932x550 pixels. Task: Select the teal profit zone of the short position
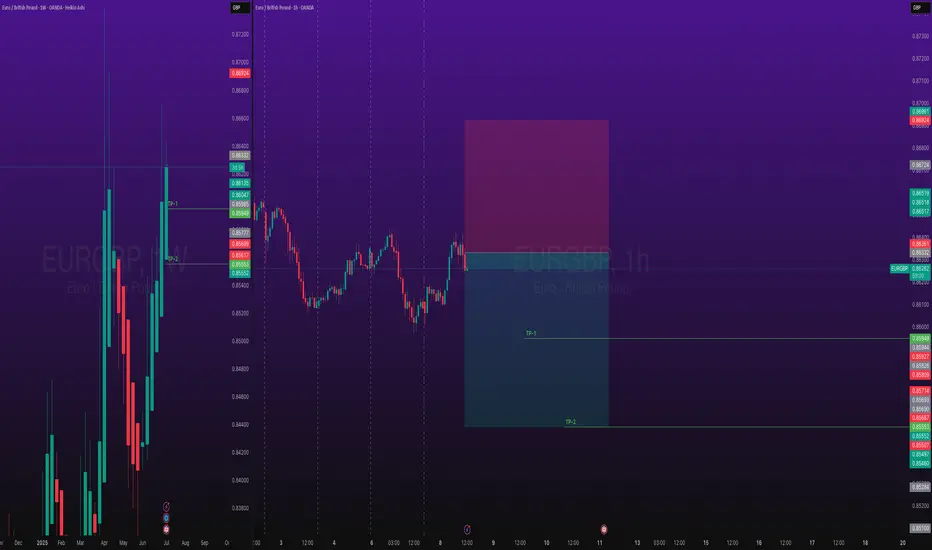coord(537,340)
